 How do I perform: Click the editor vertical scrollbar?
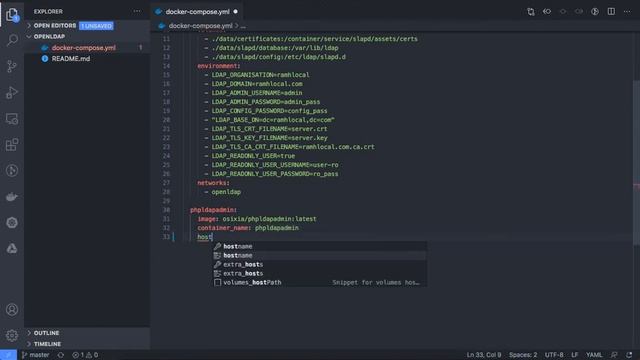pos(636,163)
